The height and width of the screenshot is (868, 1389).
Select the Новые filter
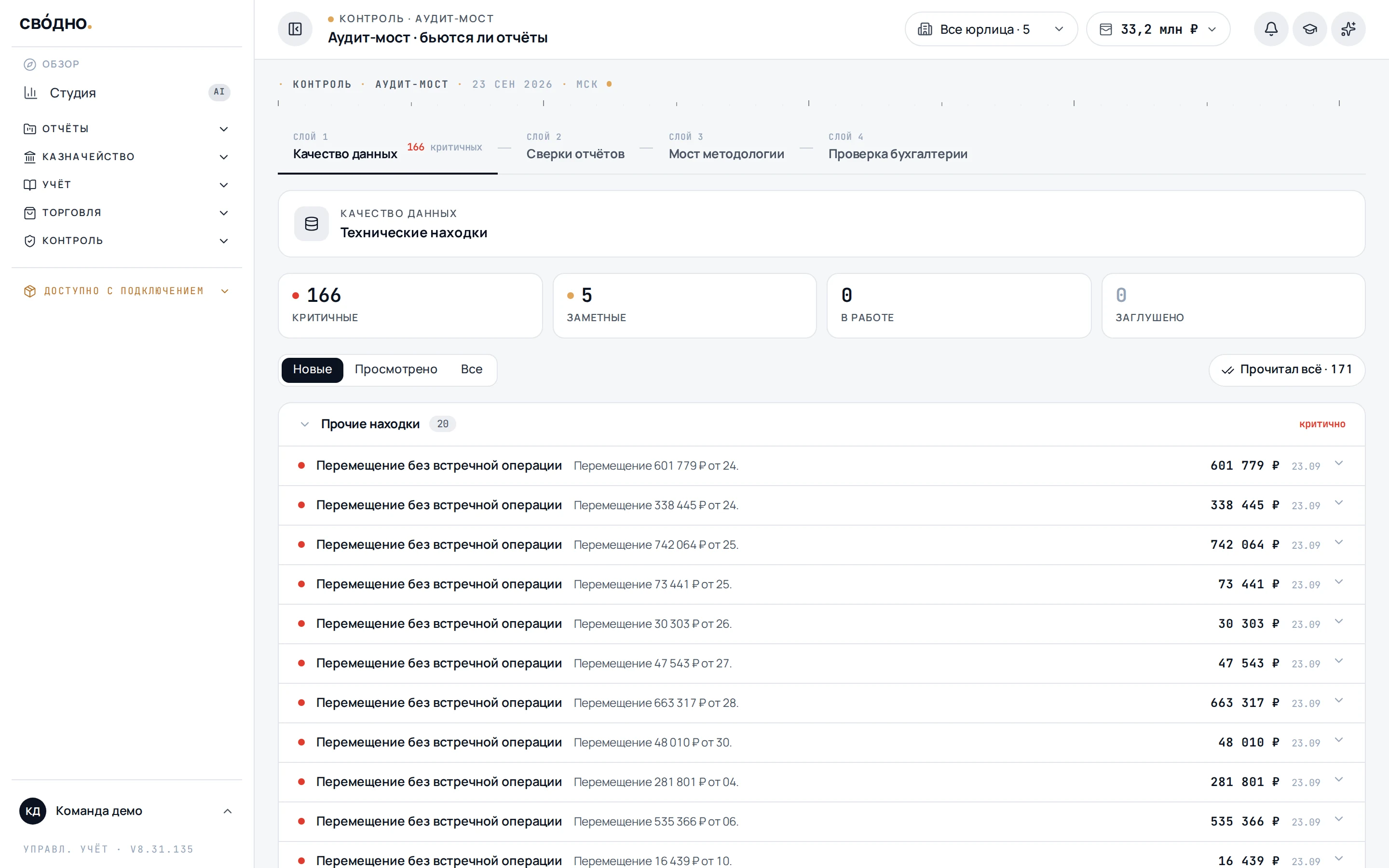(x=312, y=370)
